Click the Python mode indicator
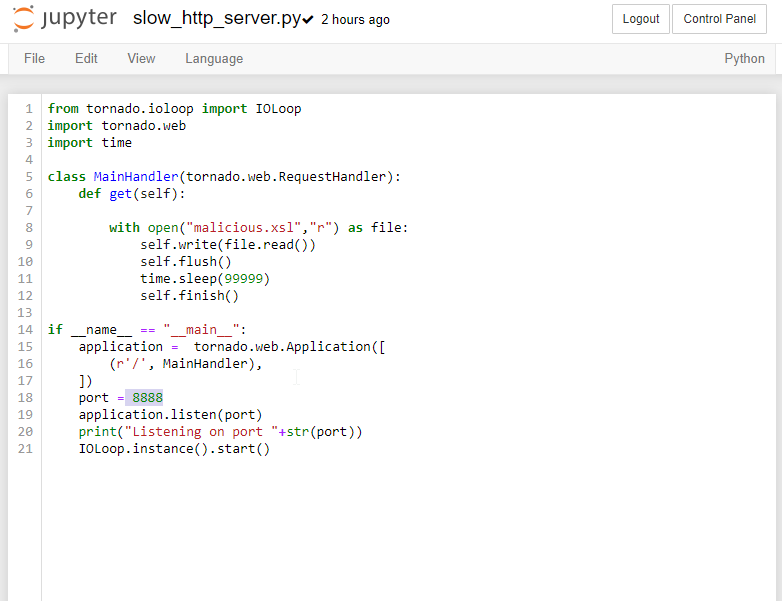 [x=744, y=58]
